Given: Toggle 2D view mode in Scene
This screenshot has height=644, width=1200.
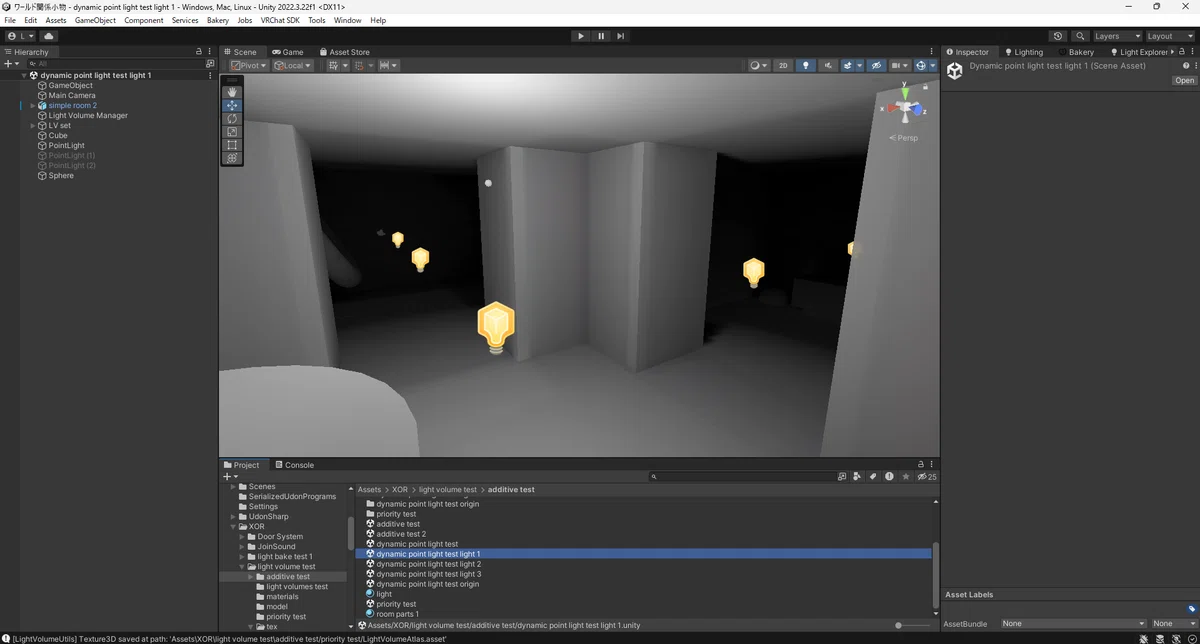Looking at the screenshot, I should coord(783,65).
